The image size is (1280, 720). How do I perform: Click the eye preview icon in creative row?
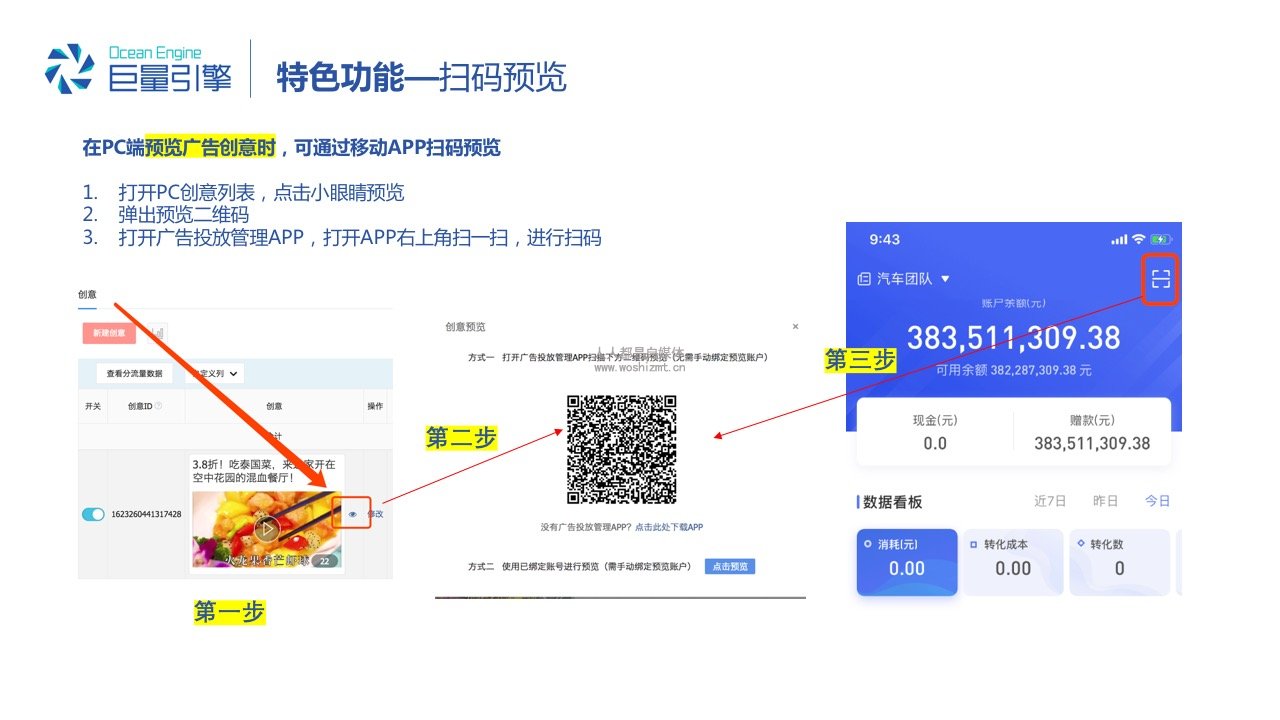[352, 514]
